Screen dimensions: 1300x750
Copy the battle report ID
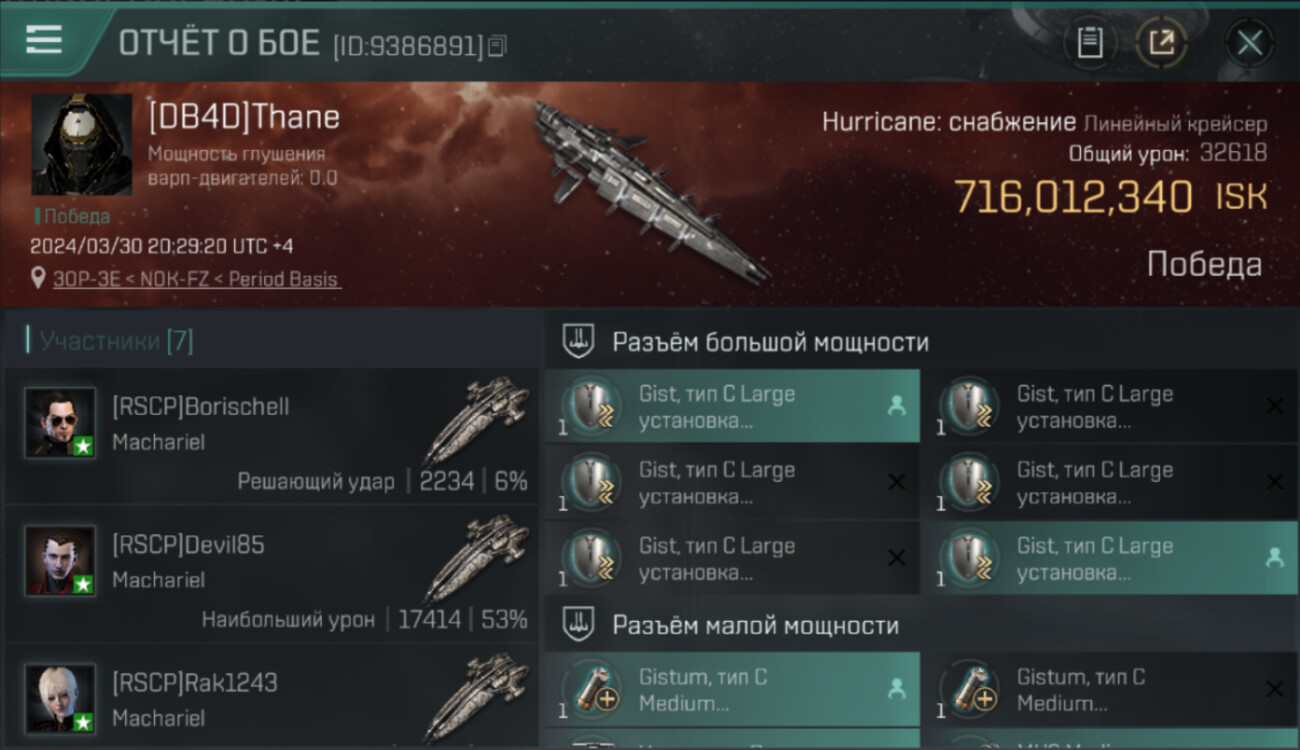tap(497, 45)
